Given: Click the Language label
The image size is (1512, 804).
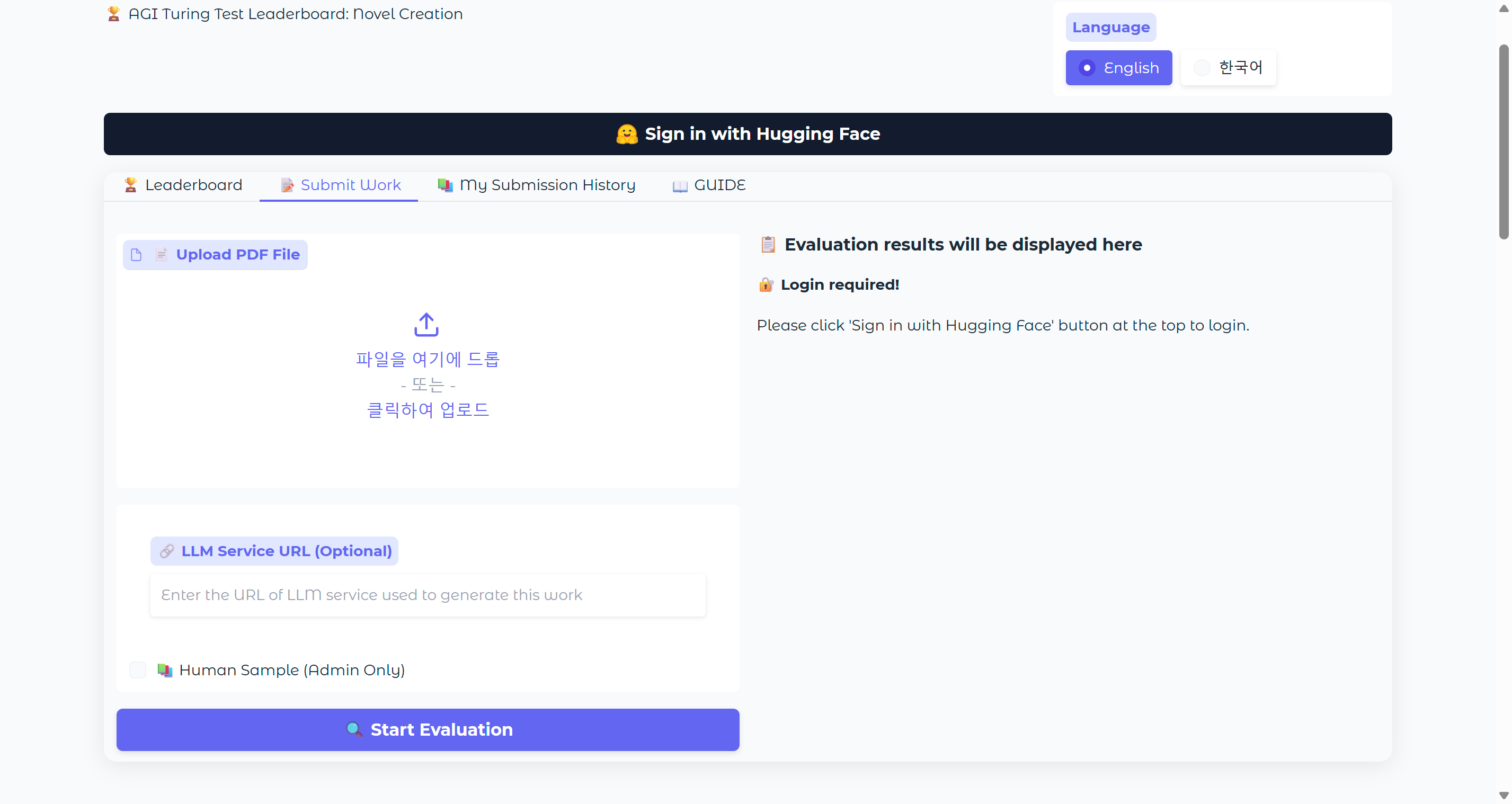Looking at the screenshot, I should tap(1110, 28).
